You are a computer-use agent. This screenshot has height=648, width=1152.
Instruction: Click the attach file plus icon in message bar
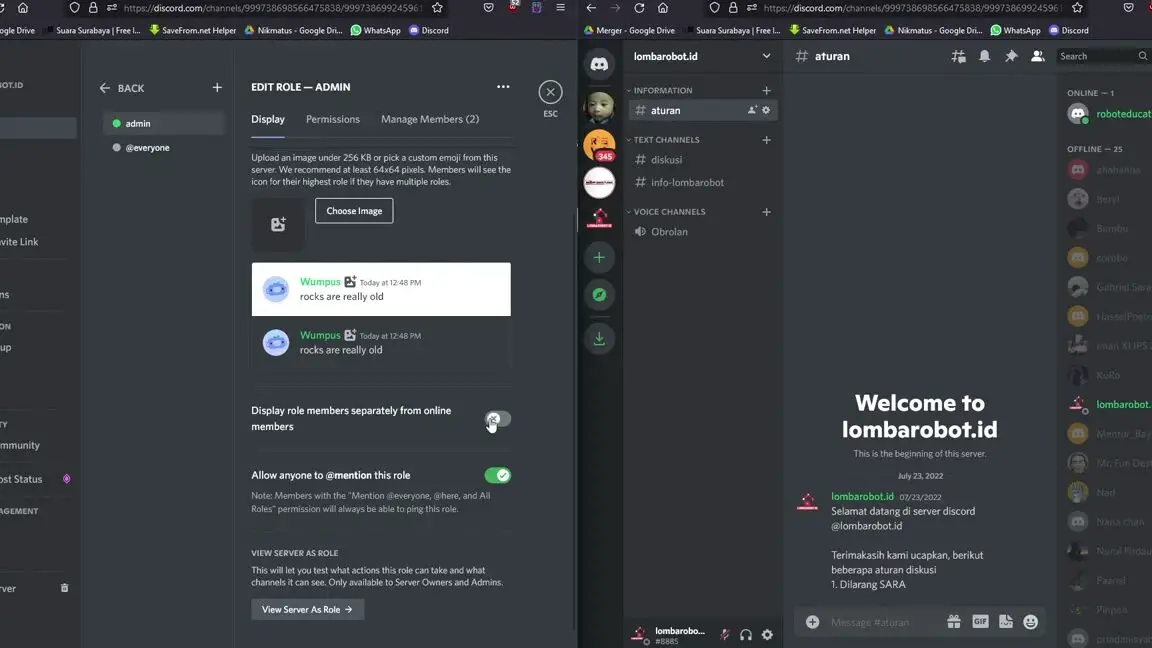[812, 622]
